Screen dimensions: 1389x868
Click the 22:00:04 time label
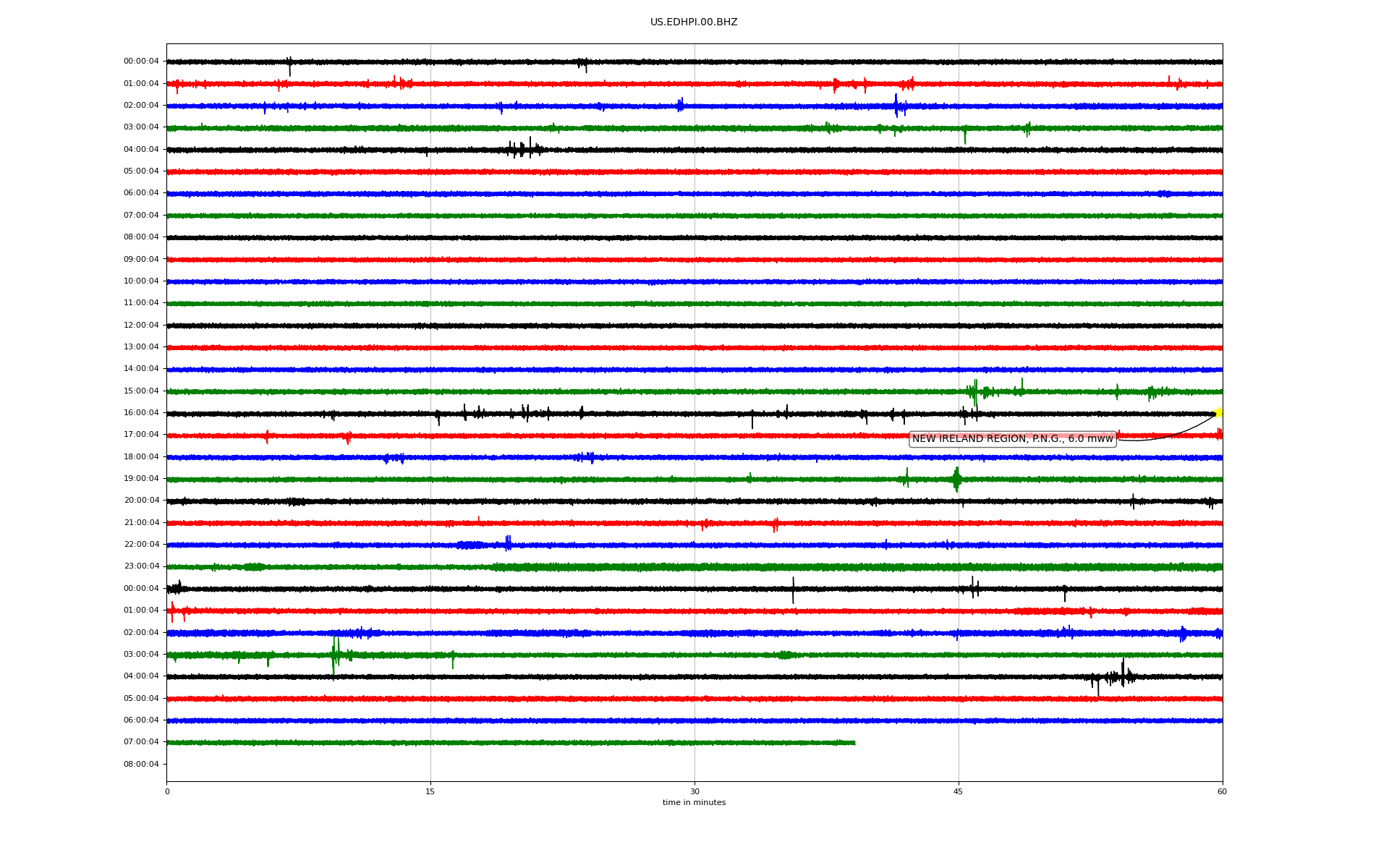click(x=141, y=545)
